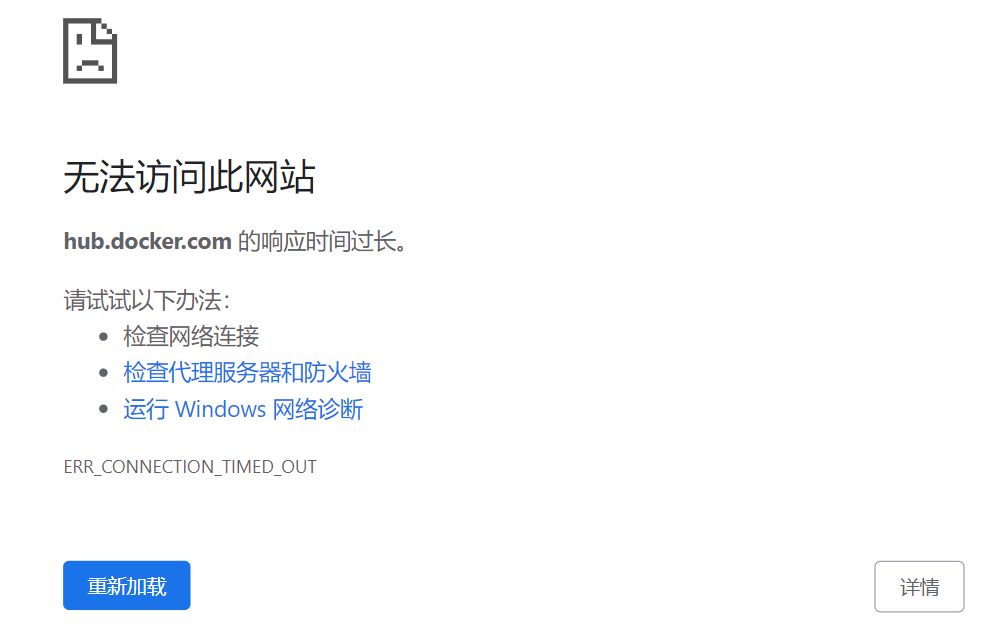Viewport: 1008px width, 638px height.
Task: Click the 检查网络连接 list item
Action: (x=191, y=336)
